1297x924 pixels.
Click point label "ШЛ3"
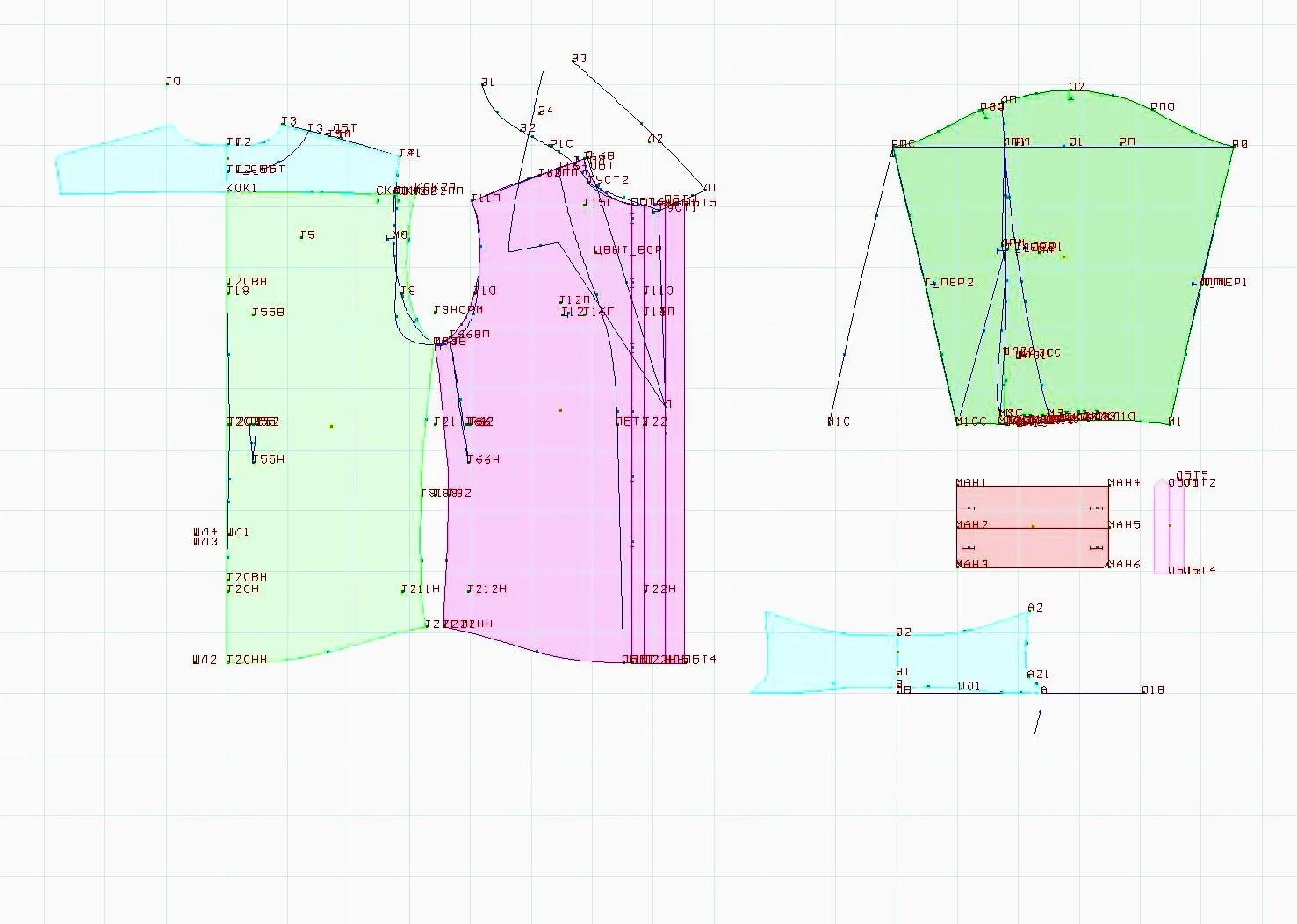pos(205,542)
